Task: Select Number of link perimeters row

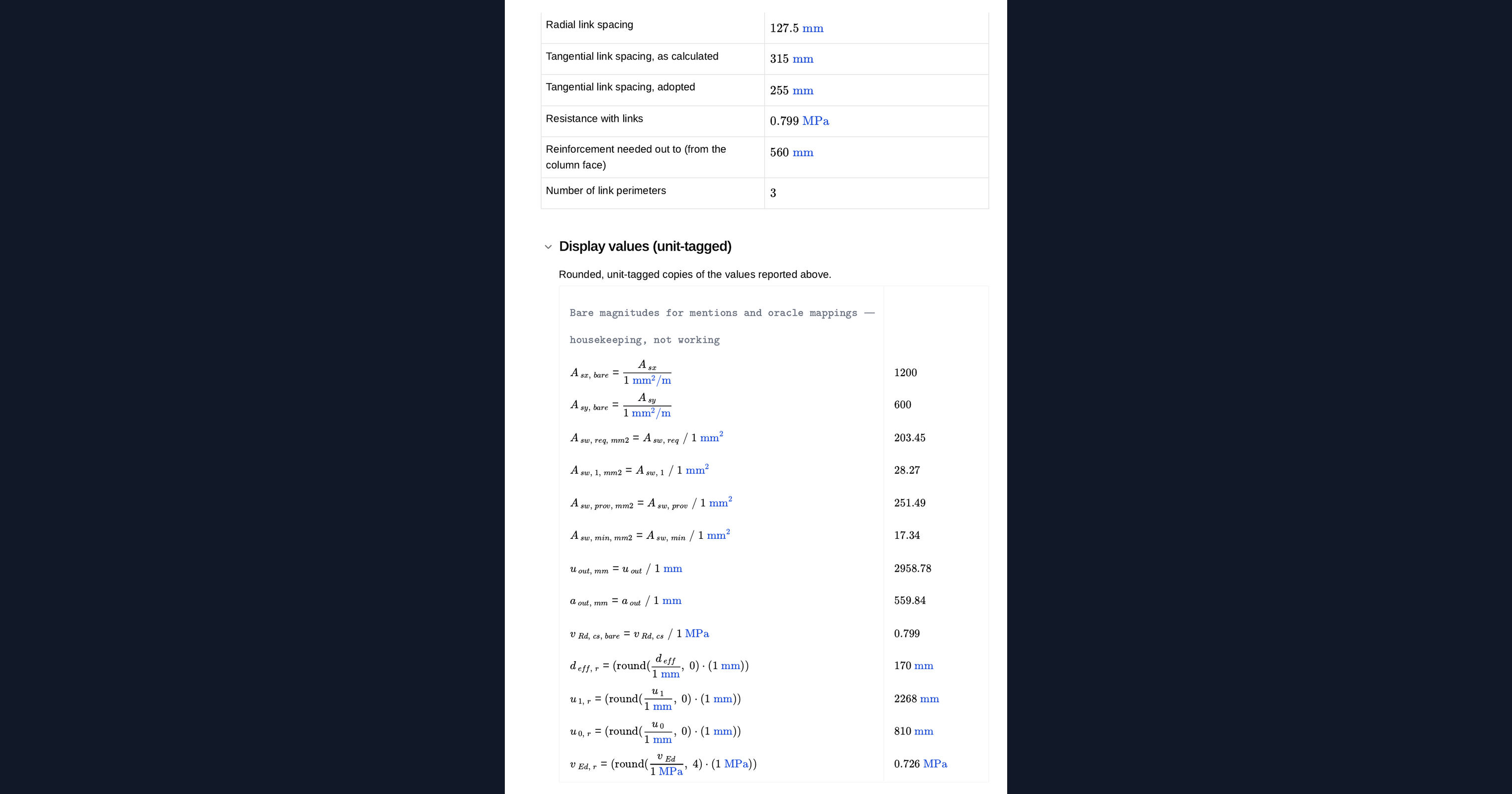Action: (765, 193)
